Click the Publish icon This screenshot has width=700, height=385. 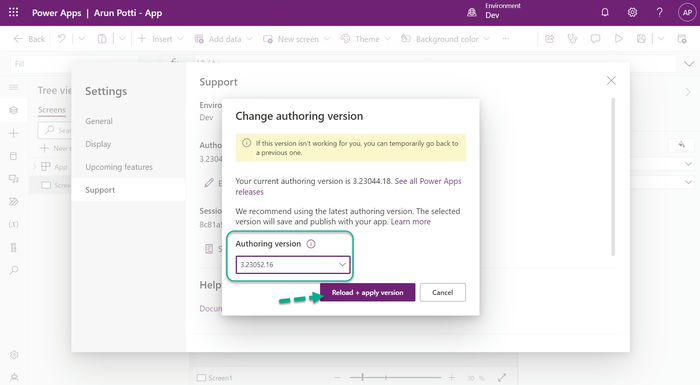pyautogui.click(x=682, y=39)
